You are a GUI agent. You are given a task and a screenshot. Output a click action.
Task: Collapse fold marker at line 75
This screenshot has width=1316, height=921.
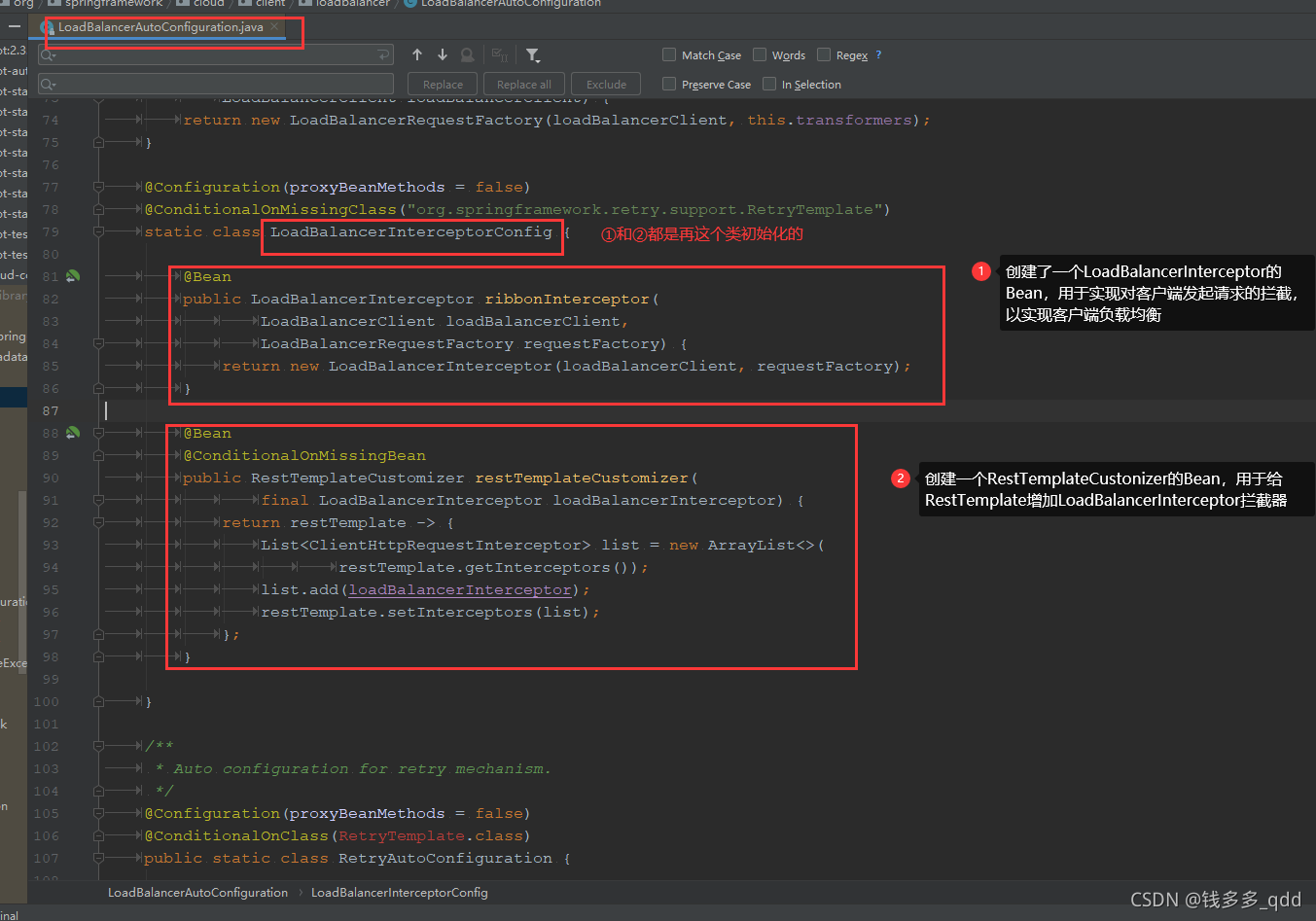pos(98,142)
